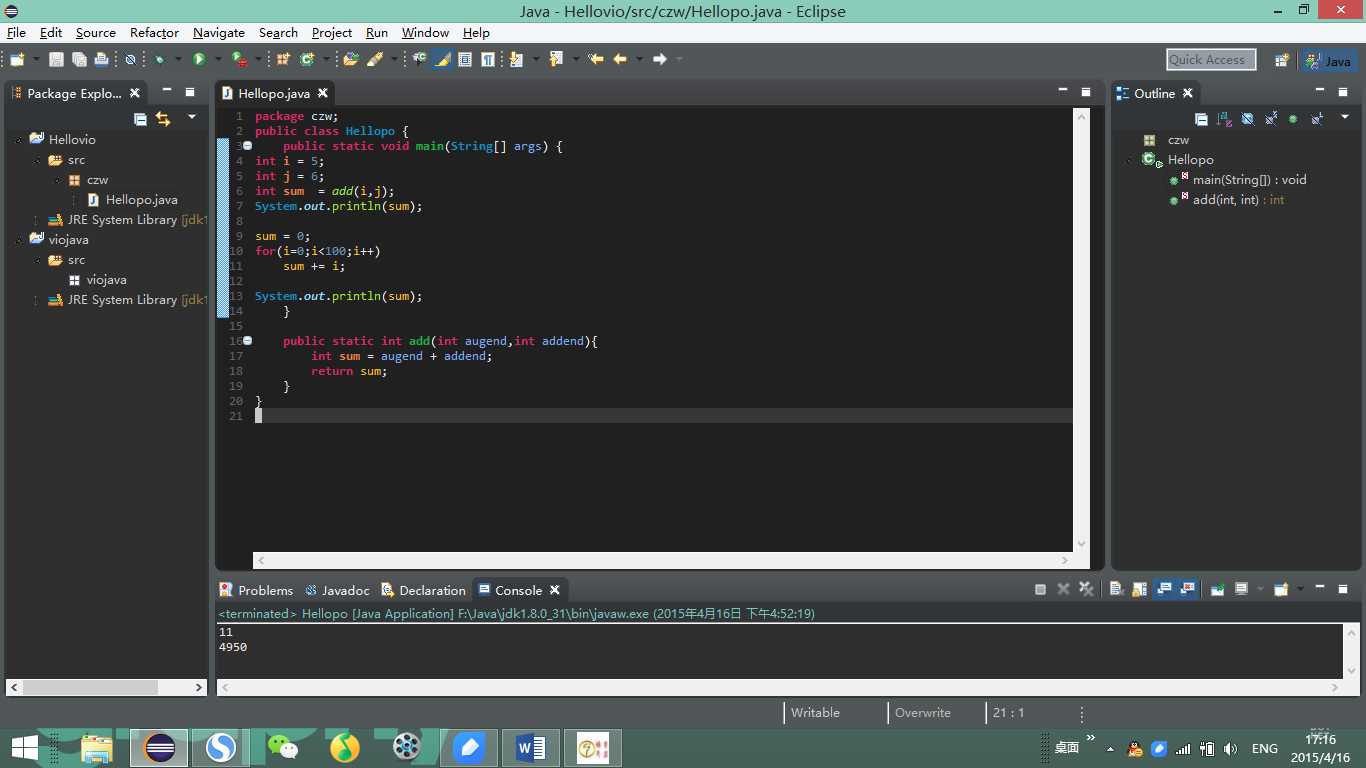Viewport: 1366px width, 768px height.
Task: Toggle Show Whitespace Characters
Action: click(x=488, y=59)
